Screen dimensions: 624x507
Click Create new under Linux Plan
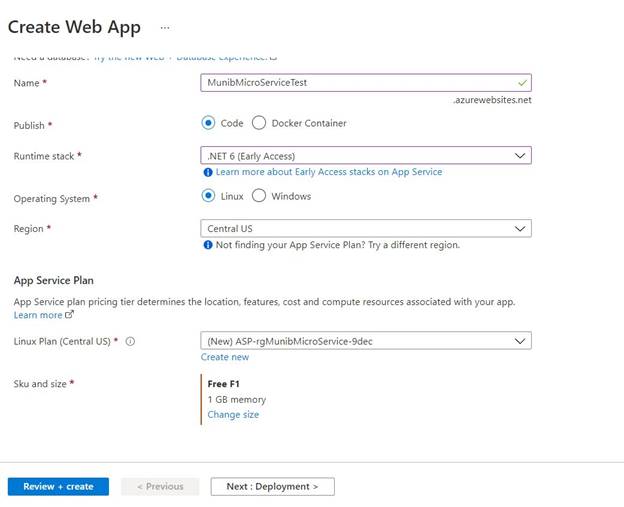click(x=225, y=357)
